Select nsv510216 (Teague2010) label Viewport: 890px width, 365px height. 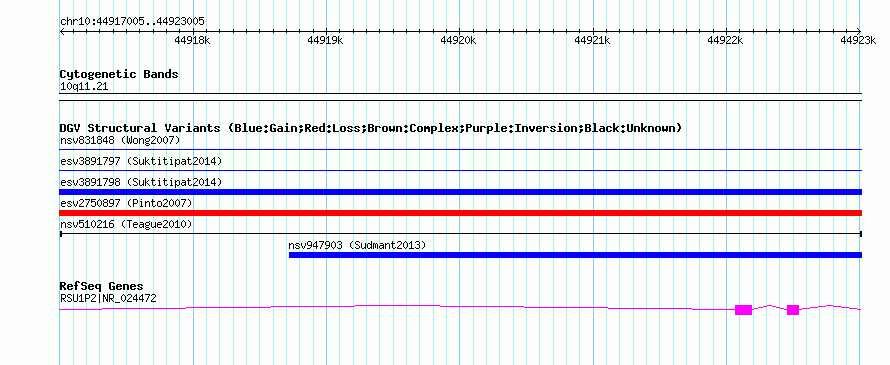[126, 224]
